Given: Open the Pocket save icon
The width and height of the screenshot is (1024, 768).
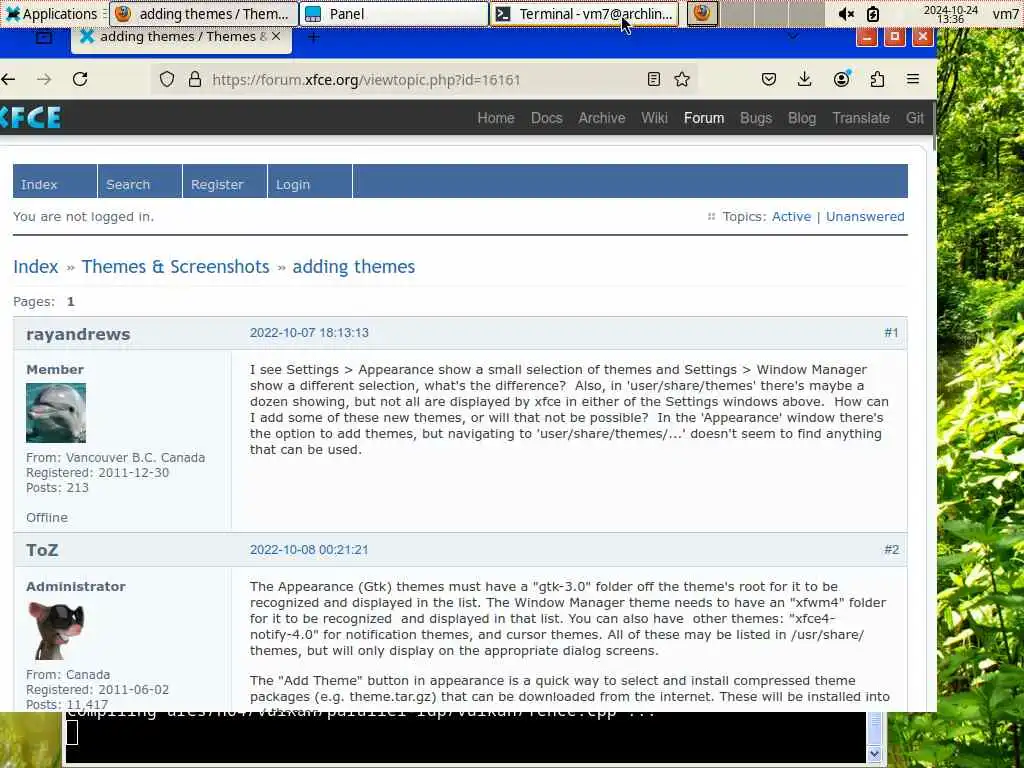Looking at the screenshot, I should [769, 80].
